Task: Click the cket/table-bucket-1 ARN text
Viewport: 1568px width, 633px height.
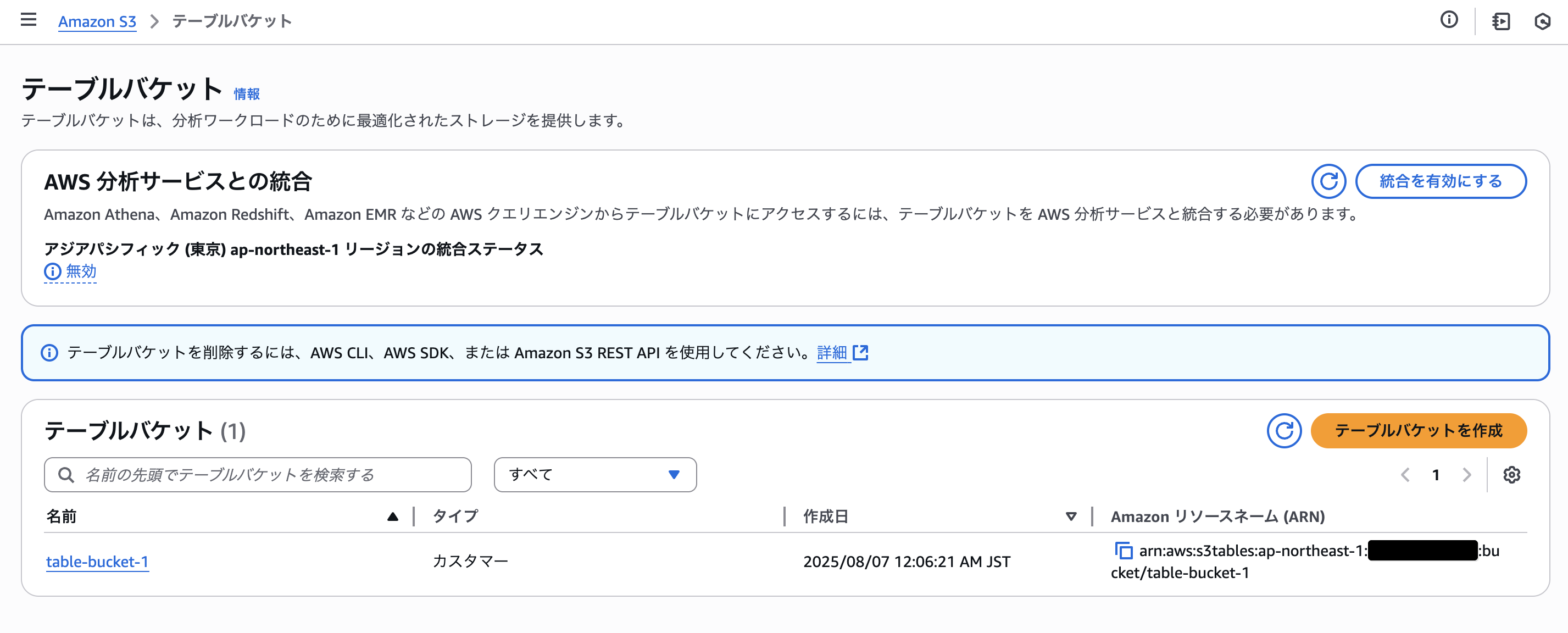Action: point(1180,573)
